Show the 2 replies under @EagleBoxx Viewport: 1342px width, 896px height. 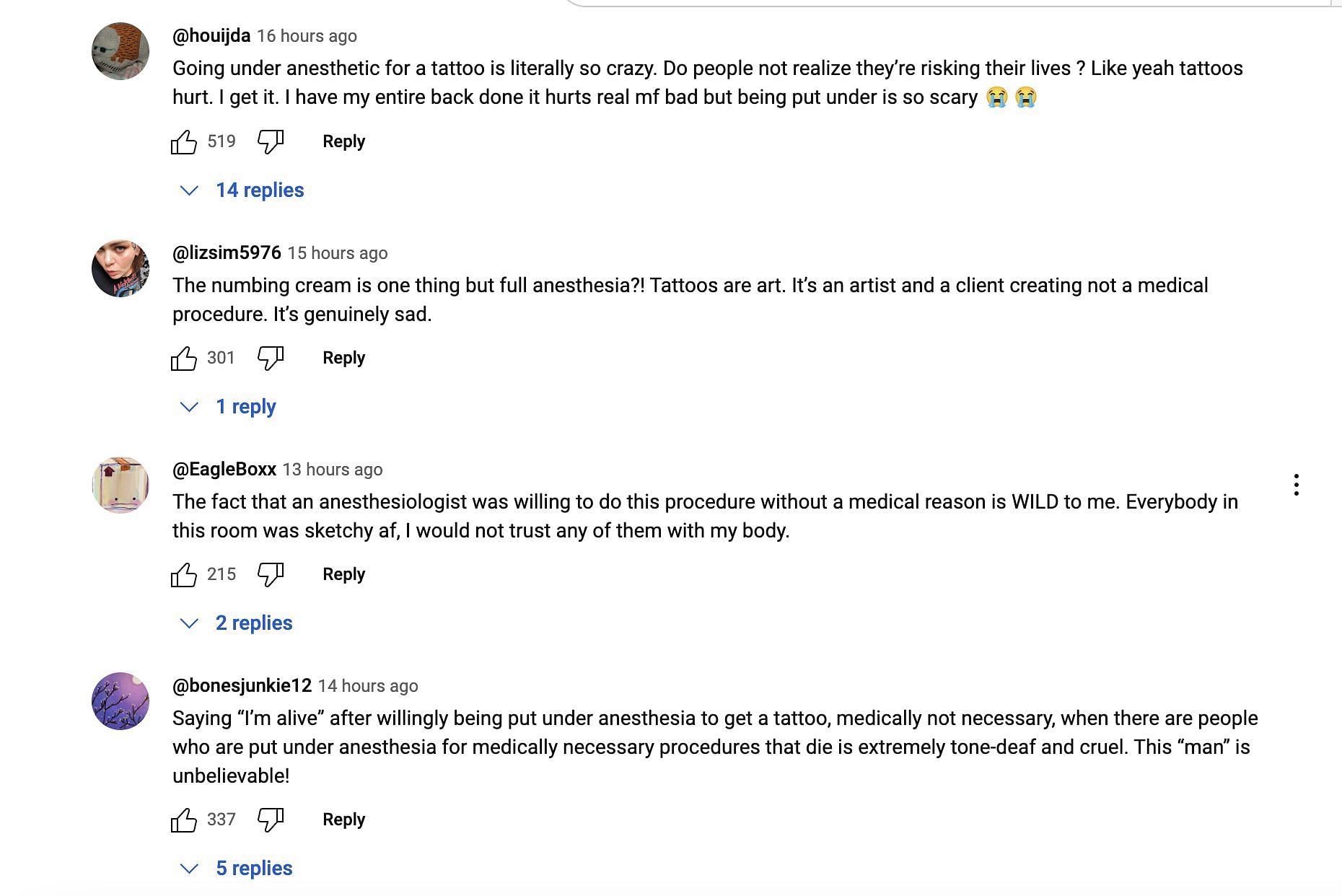pos(236,623)
